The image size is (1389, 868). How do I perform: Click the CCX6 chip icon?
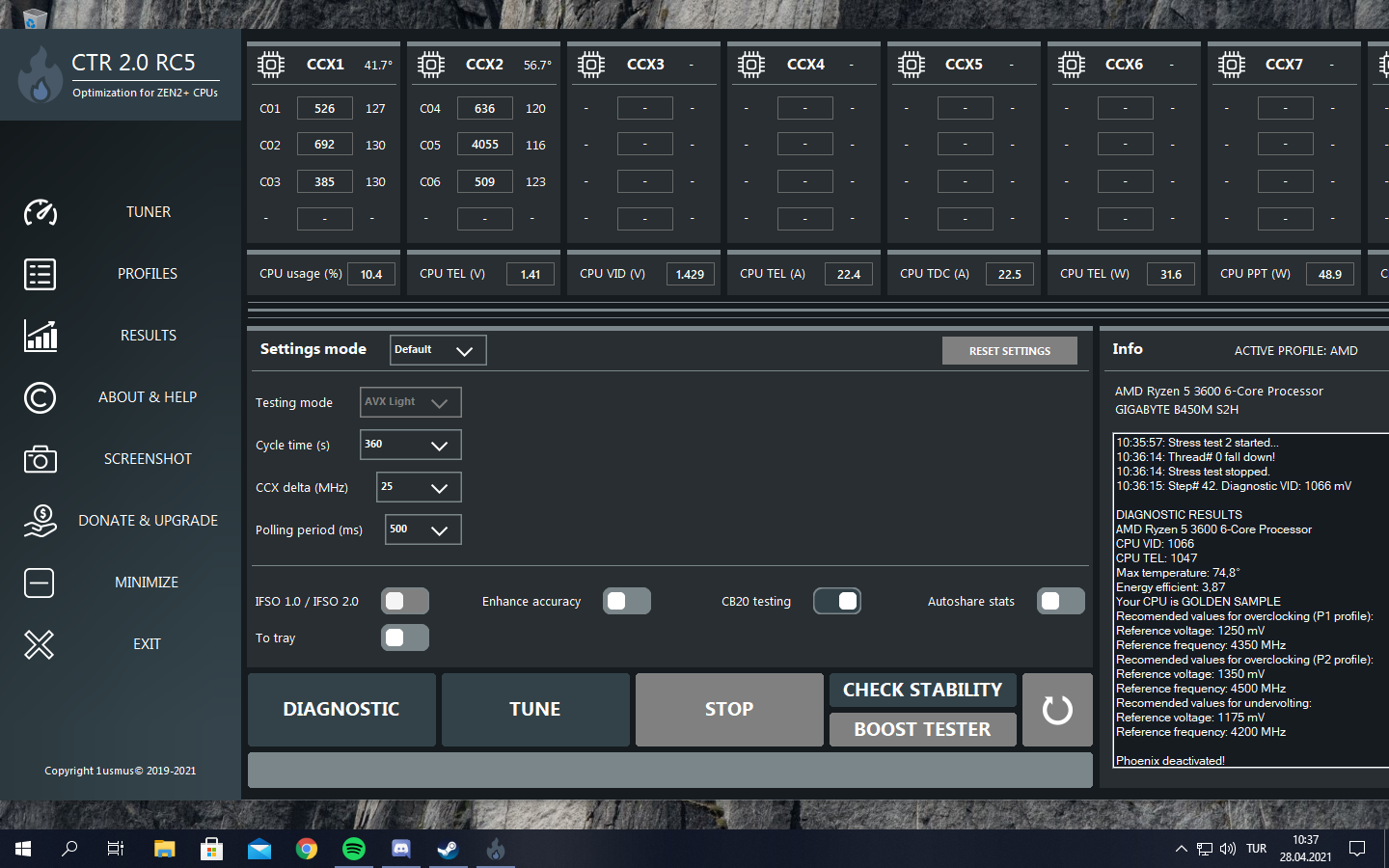(1072, 65)
